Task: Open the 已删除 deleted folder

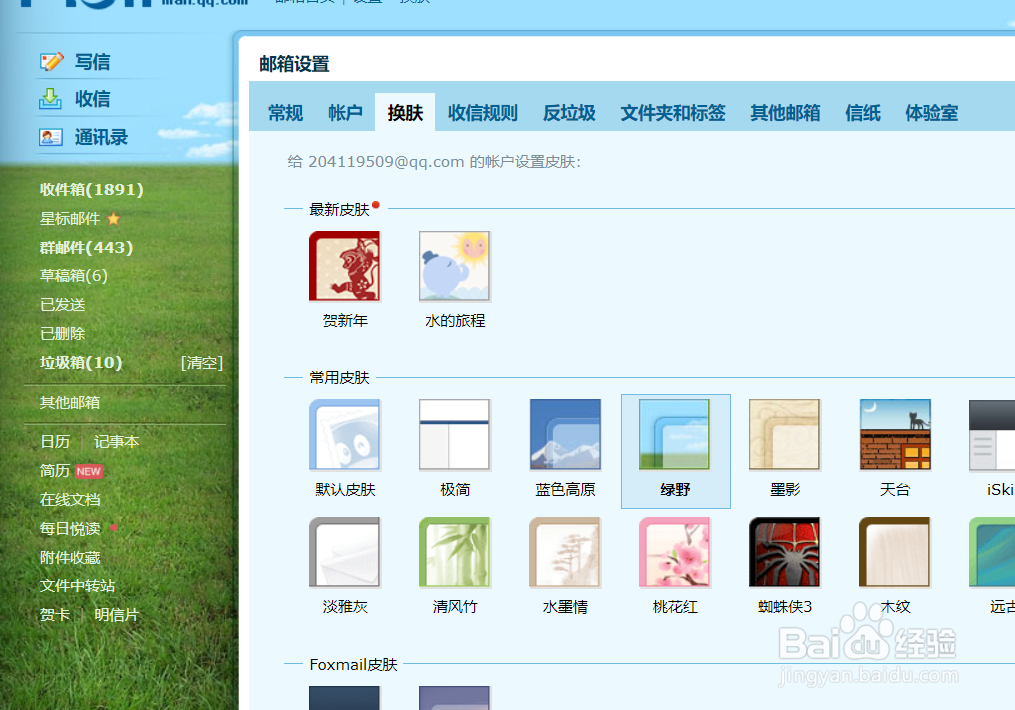Action: click(62, 333)
